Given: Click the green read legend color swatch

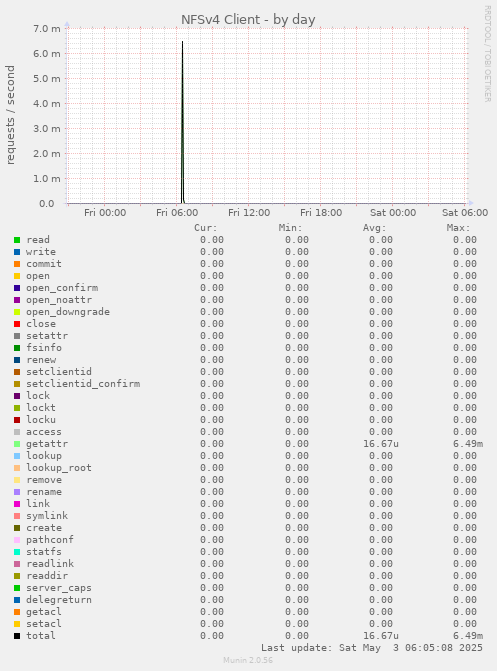Looking at the screenshot, I should pyautogui.click(x=17, y=240).
